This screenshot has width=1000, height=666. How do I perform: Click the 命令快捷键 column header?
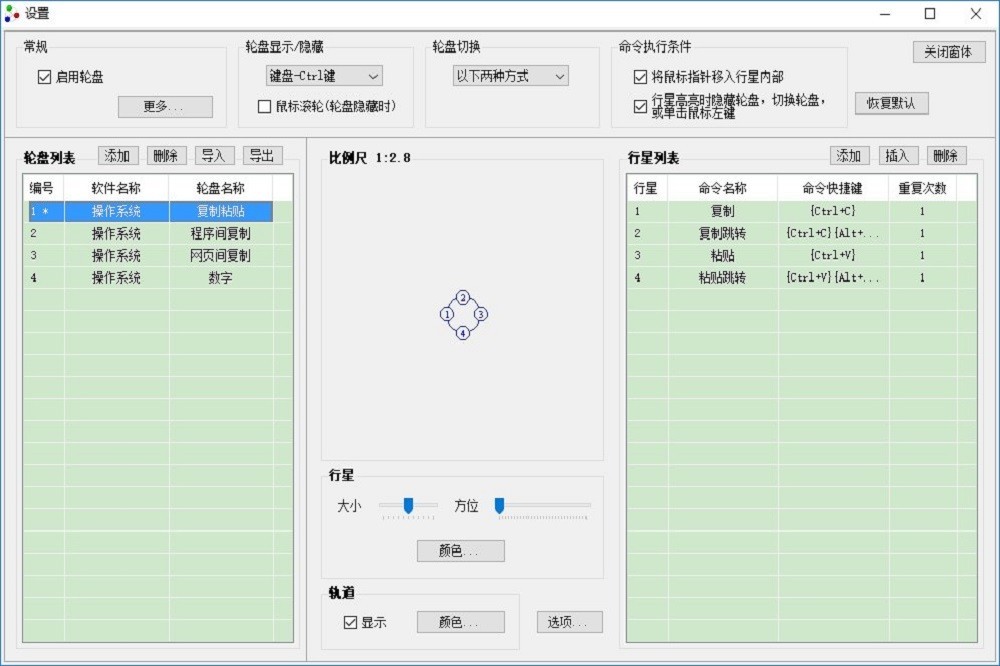[832, 188]
